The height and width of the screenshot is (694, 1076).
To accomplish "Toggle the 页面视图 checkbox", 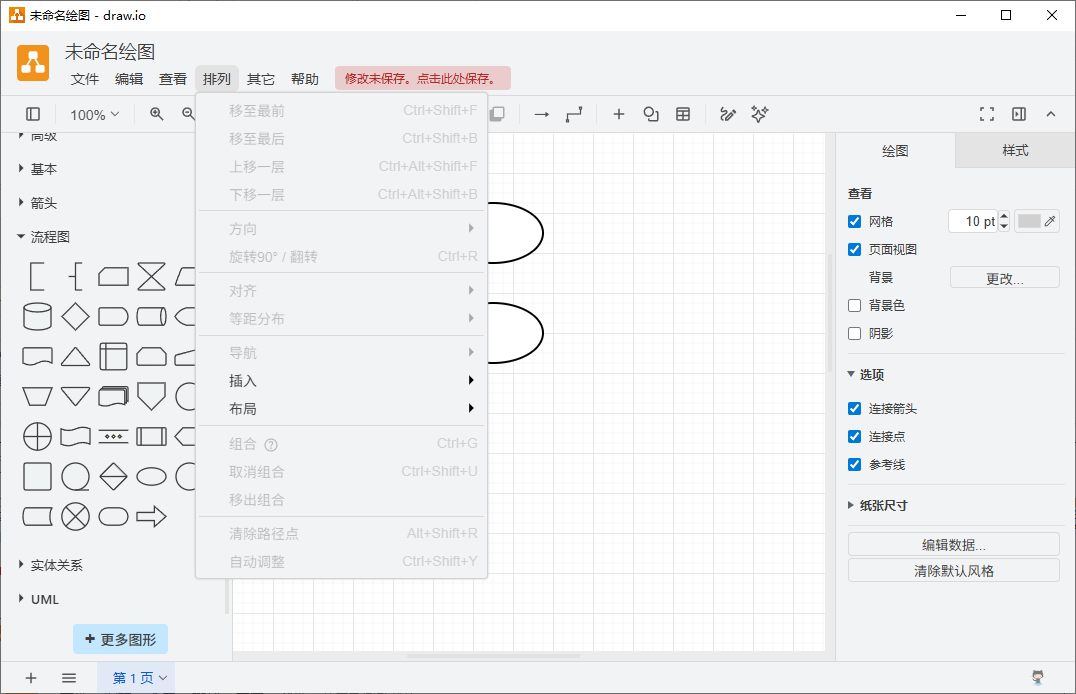I will [854, 249].
